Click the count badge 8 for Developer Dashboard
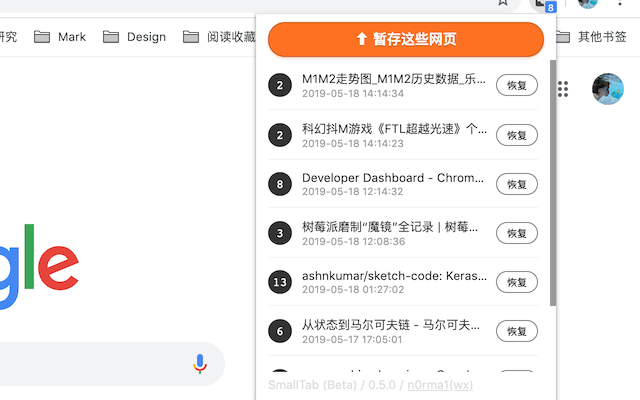 280,184
